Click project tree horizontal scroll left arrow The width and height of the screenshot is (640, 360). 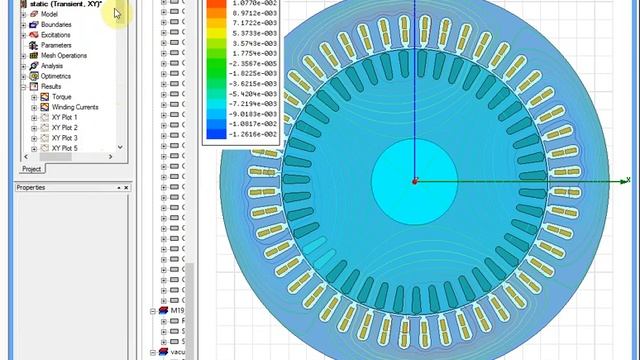(x=26, y=157)
